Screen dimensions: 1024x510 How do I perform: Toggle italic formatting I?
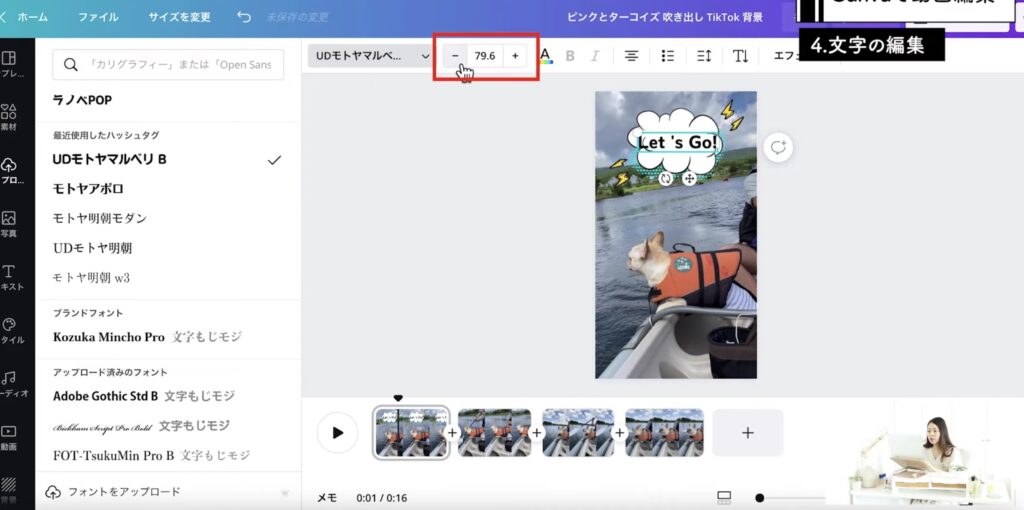click(x=595, y=56)
